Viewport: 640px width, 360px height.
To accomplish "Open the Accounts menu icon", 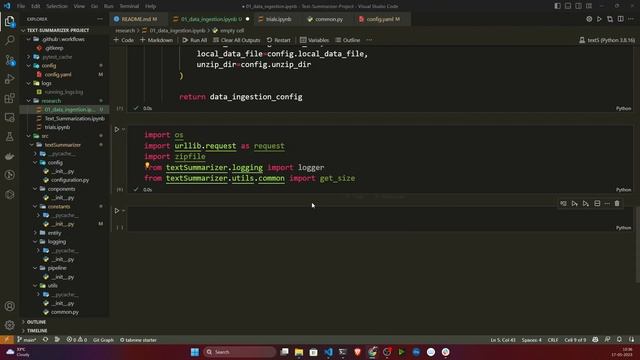I will click(x=10, y=306).
